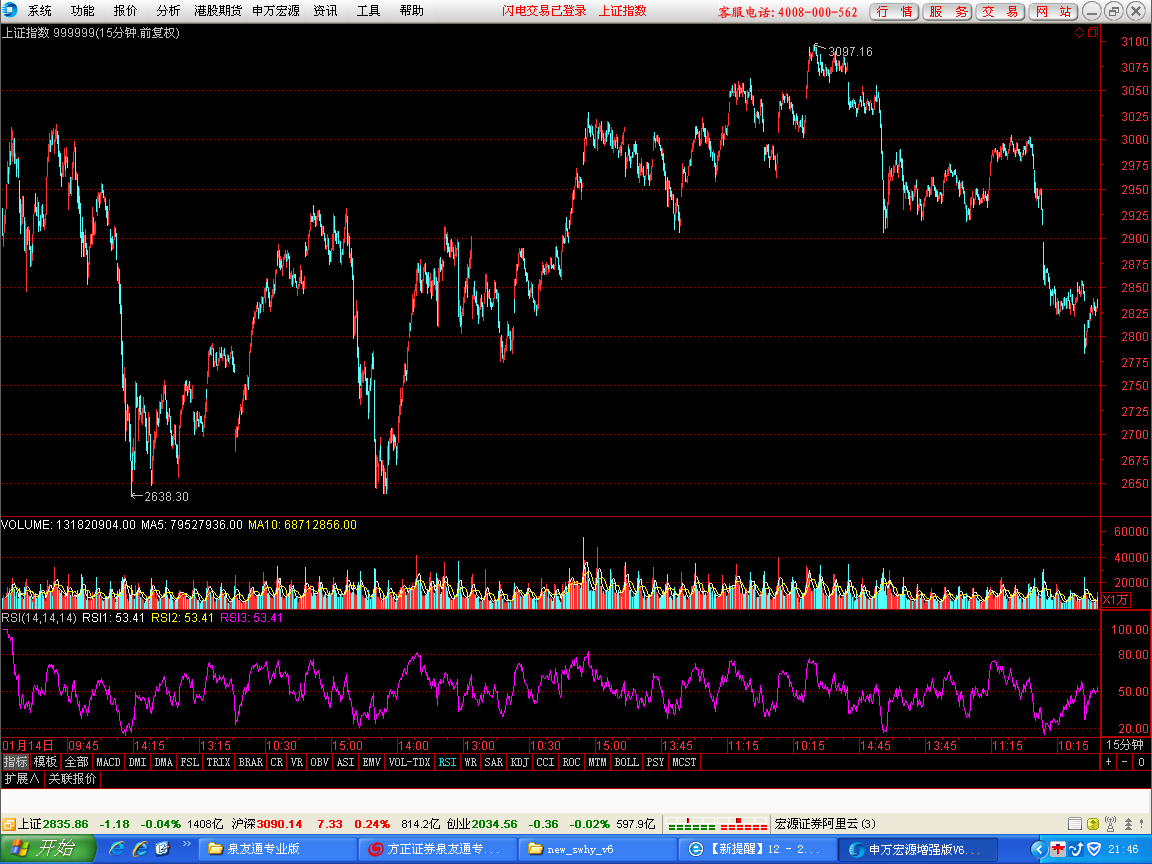Click the blue arrow tray icon

click(x=1076, y=849)
